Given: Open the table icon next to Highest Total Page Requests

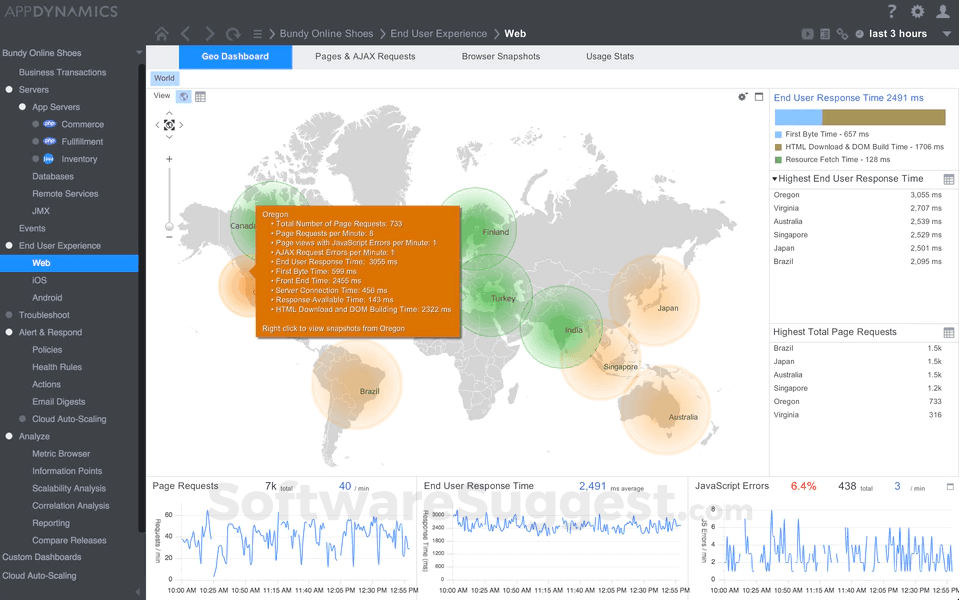Looking at the screenshot, I should click(950, 331).
